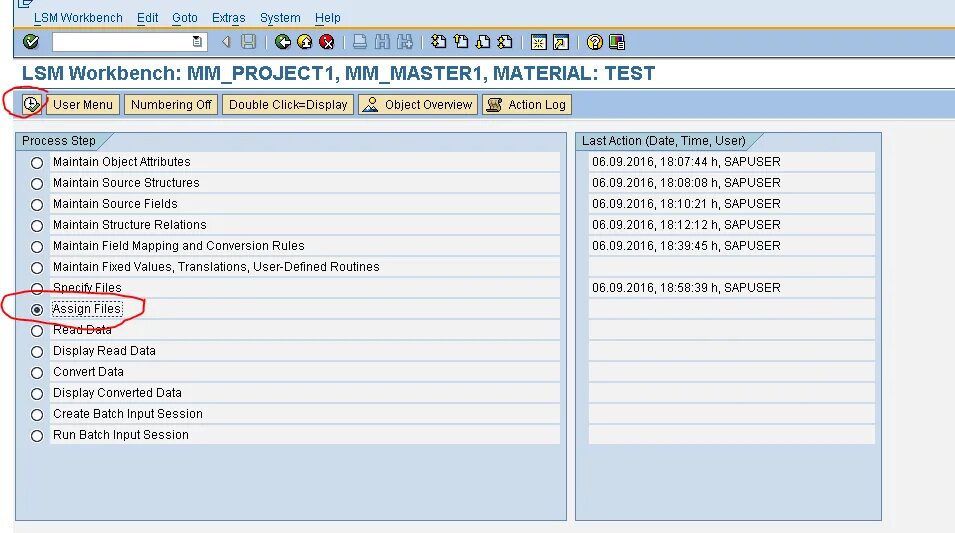Click the Execute clock icon button
Image resolution: width=955 pixels, height=533 pixels.
coord(30,104)
